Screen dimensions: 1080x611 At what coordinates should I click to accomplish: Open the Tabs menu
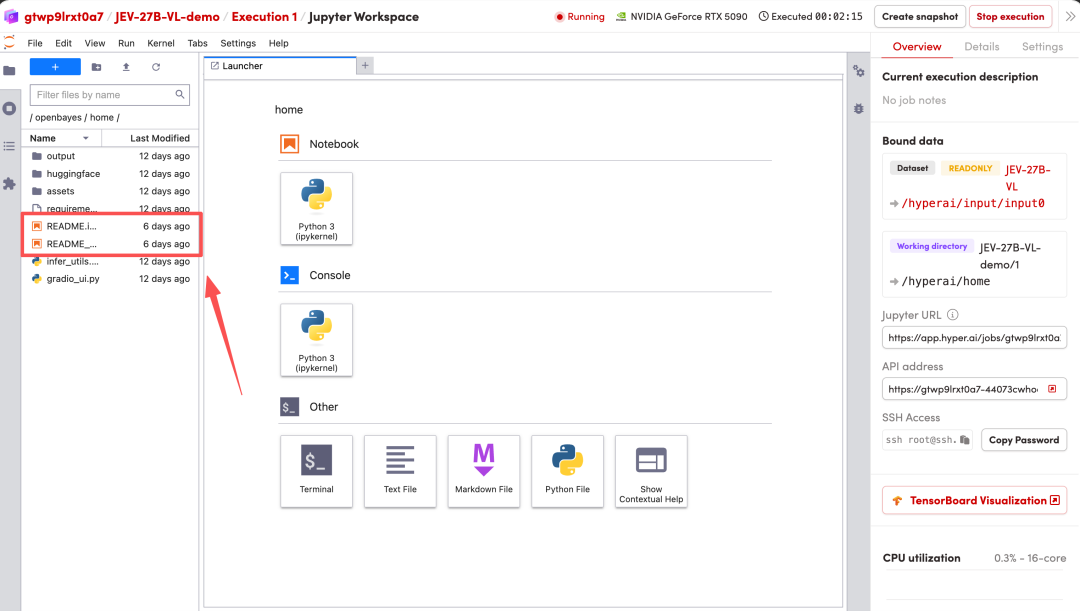coord(198,43)
